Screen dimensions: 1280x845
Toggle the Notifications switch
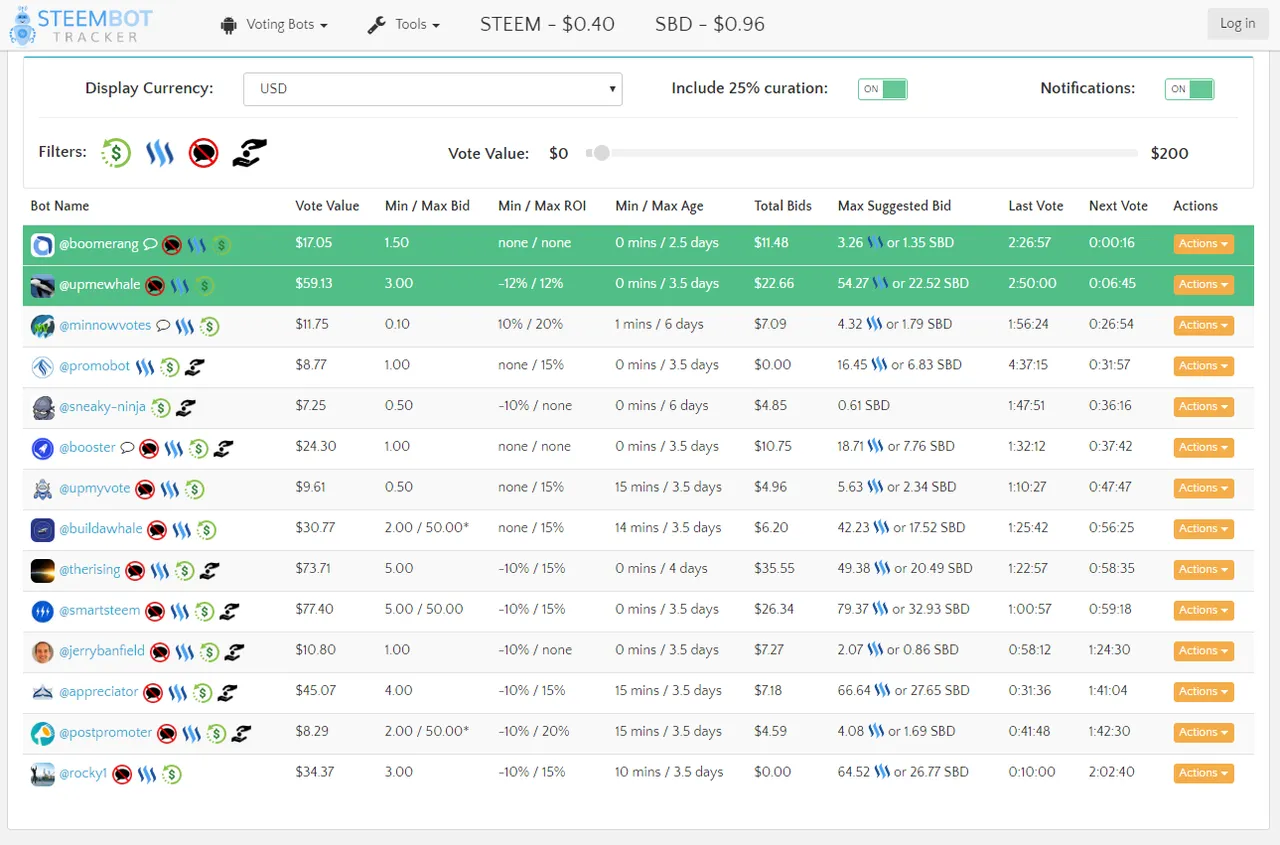[1189, 89]
